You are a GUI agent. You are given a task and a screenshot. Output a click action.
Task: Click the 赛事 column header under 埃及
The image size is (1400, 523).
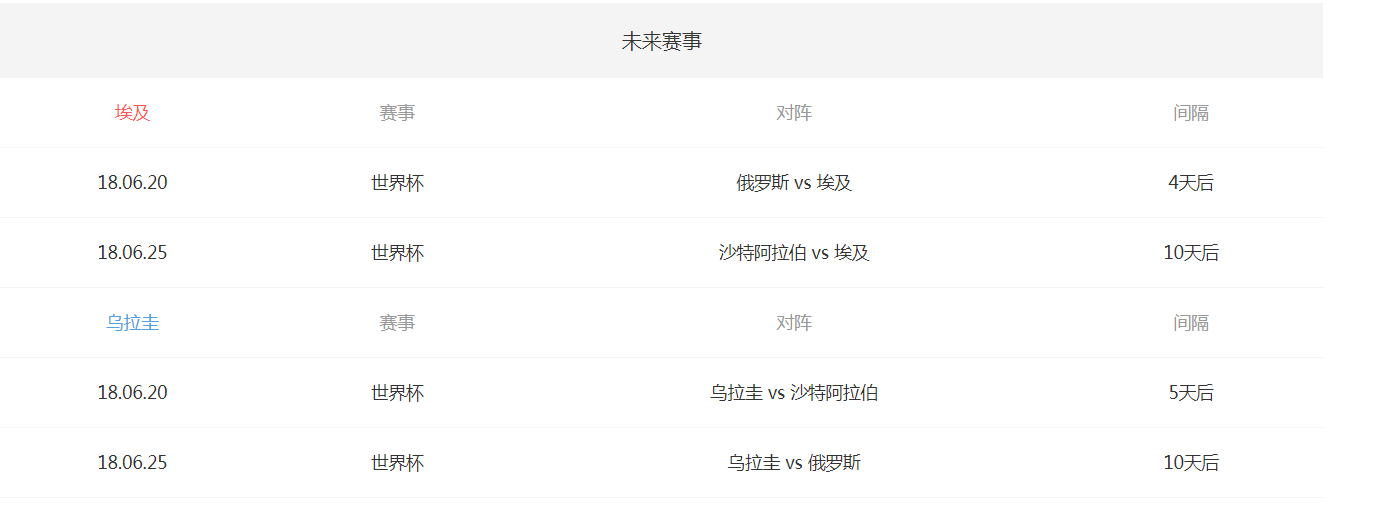pos(397,113)
